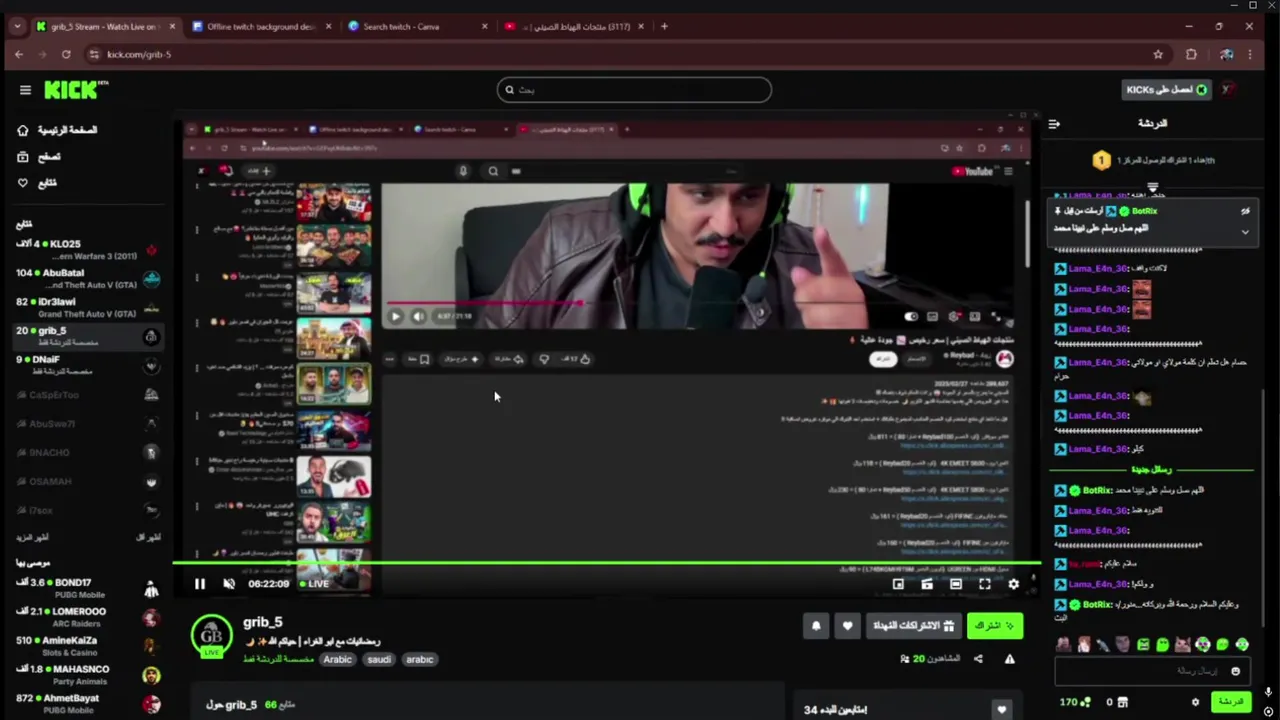The width and height of the screenshot is (1280, 720).
Task: Open followed channel iDr3lawi
Action: coord(87,307)
